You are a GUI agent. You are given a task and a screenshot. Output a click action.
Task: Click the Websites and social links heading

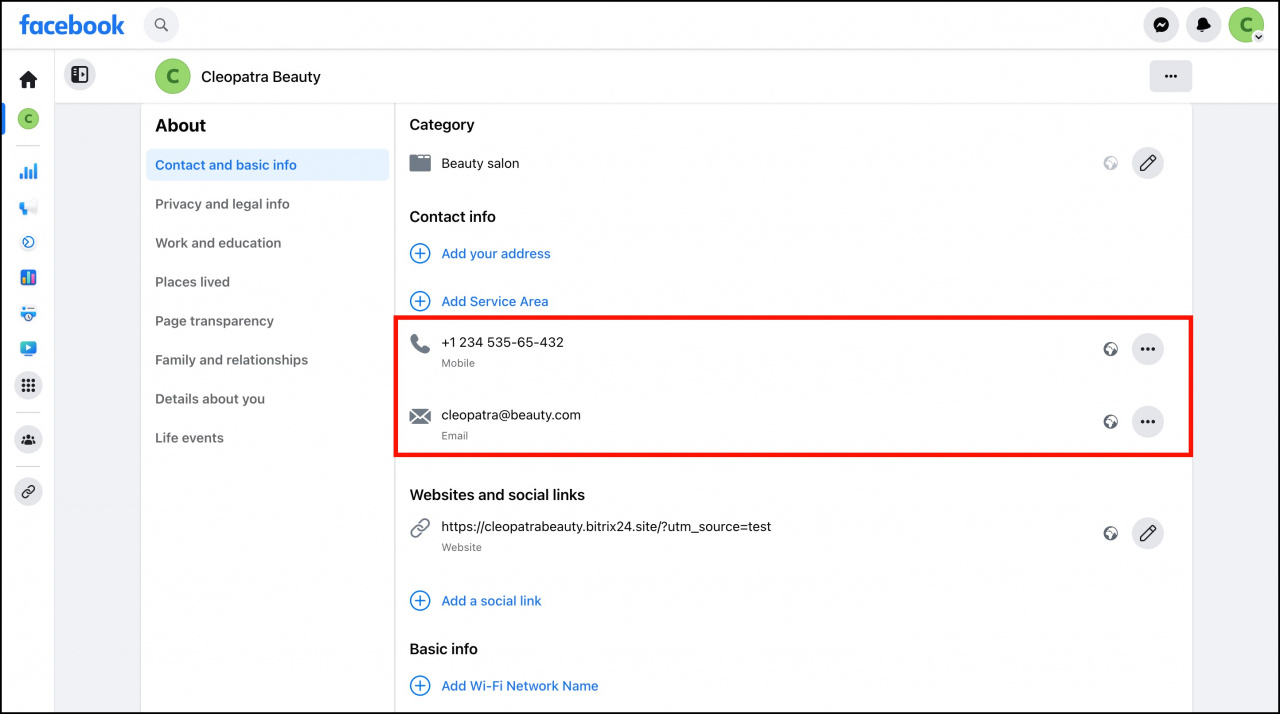click(497, 495)
